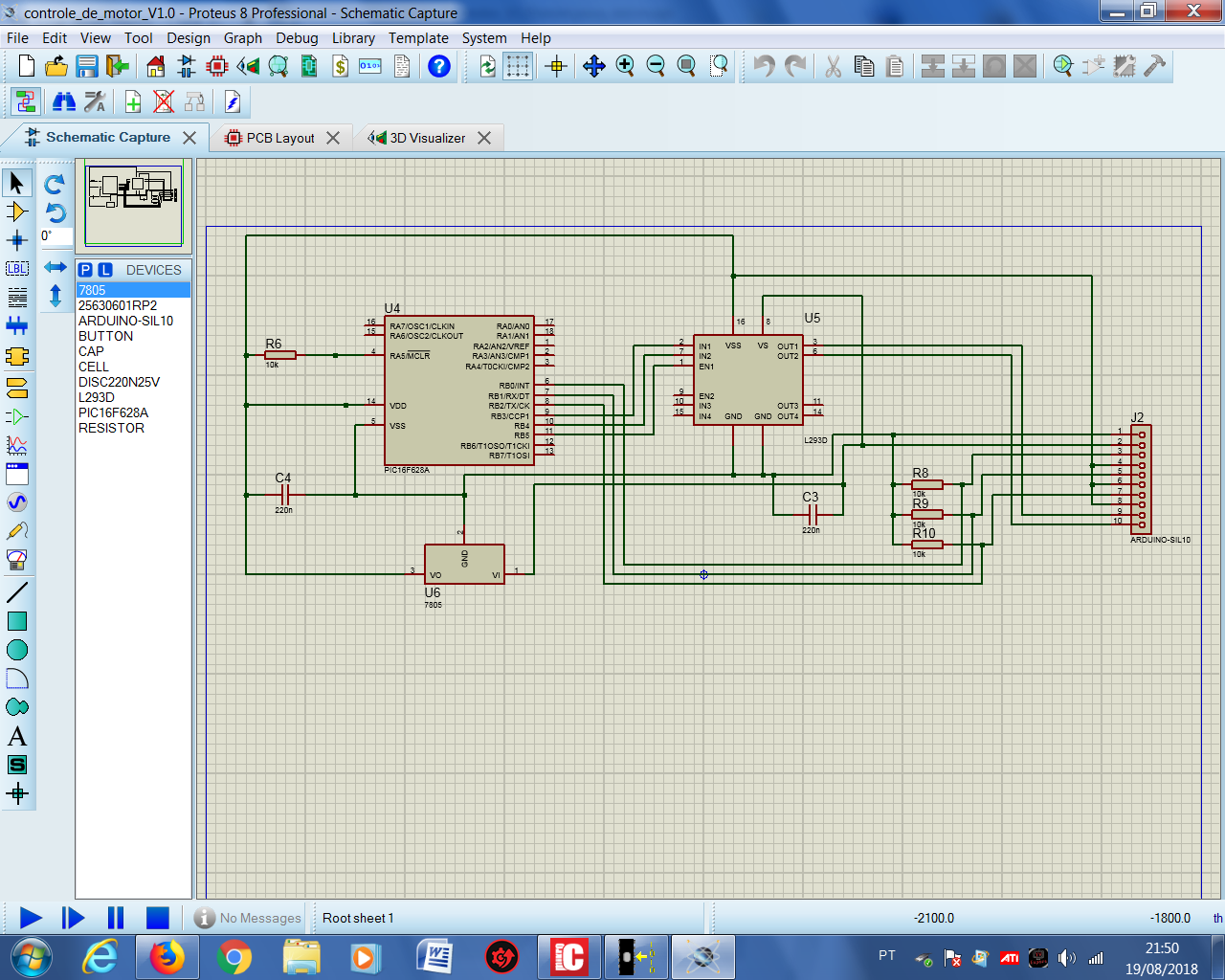Switch to the PCB Layout tab
Image resolution: width=1225 pixels, height=980 pixels.
[281, 138]
